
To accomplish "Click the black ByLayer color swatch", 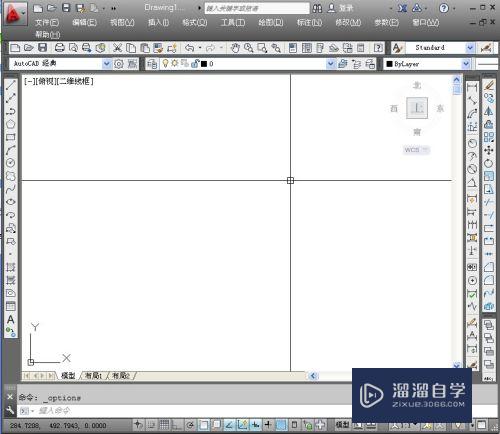I will (x=389, y=64).
